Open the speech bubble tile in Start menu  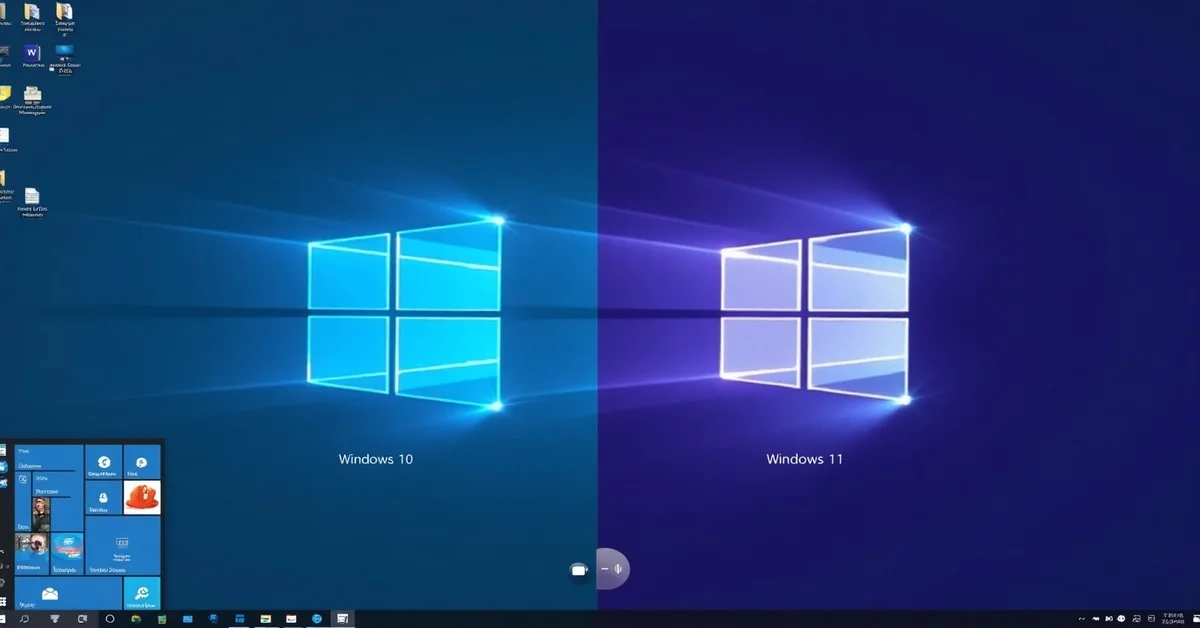[142, 461]
